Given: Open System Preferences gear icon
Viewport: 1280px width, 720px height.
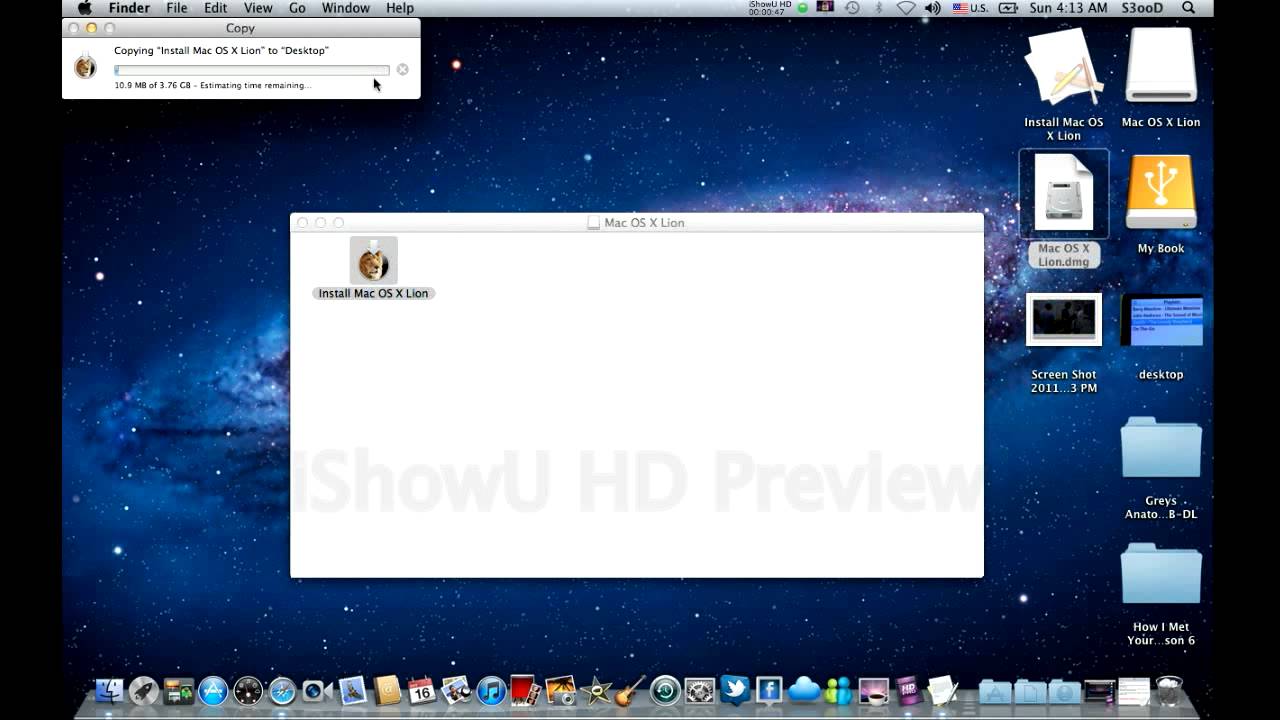Looking at the screenshot, I should click(700, 690).
